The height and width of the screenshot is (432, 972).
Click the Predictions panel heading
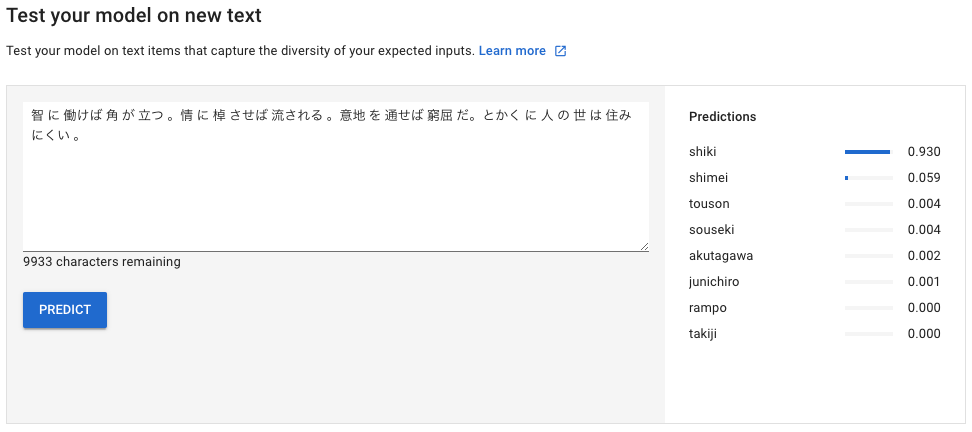coord(722,117)
